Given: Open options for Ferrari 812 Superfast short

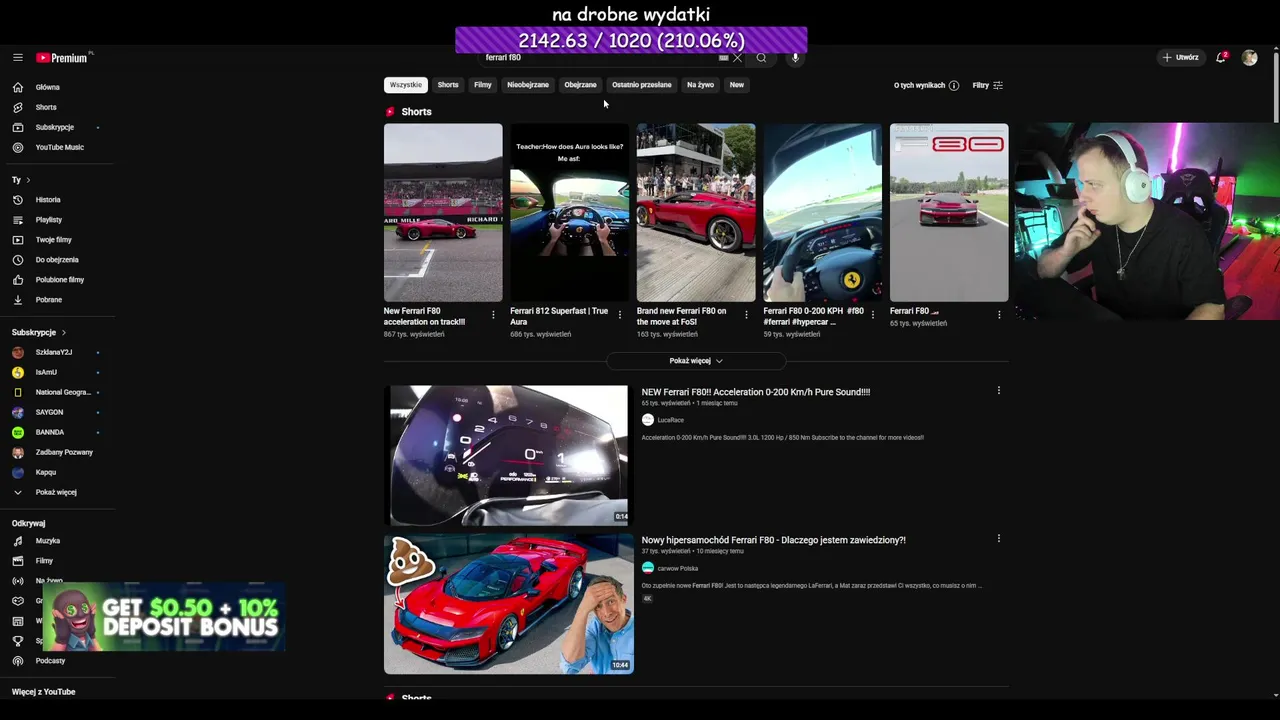Looking at the screenshot, I should (x=619, y=315).
